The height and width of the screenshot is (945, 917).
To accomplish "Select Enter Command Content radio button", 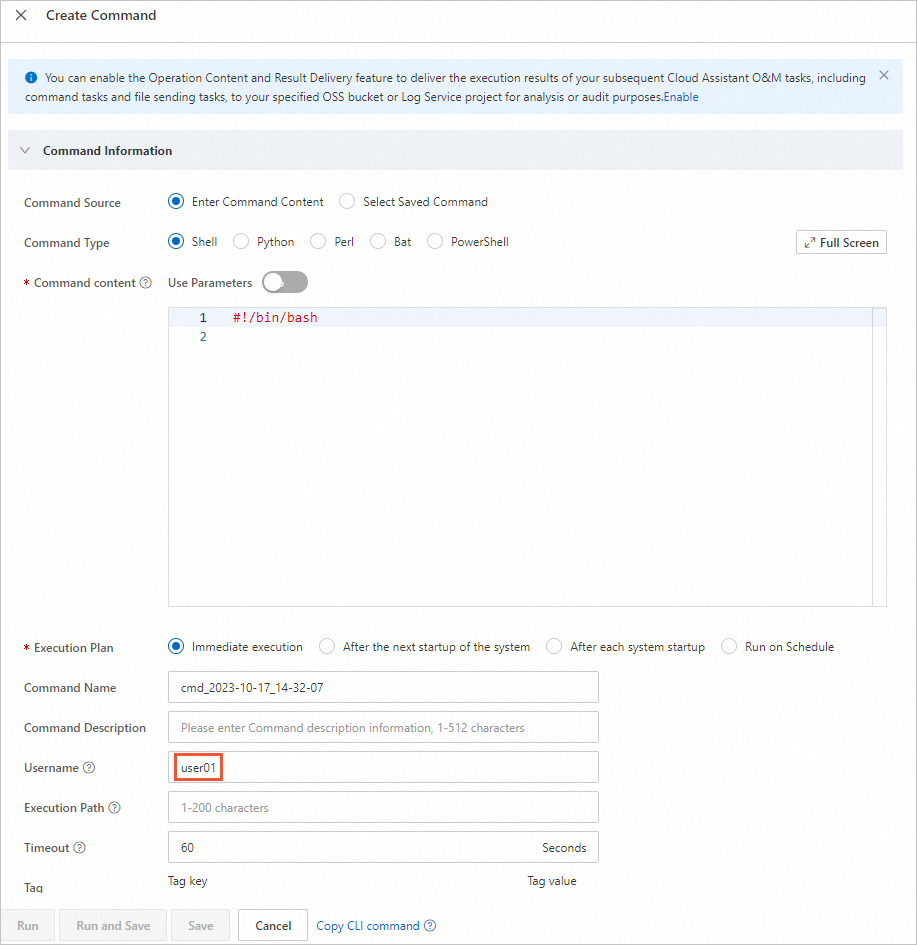I will point(176,201).
